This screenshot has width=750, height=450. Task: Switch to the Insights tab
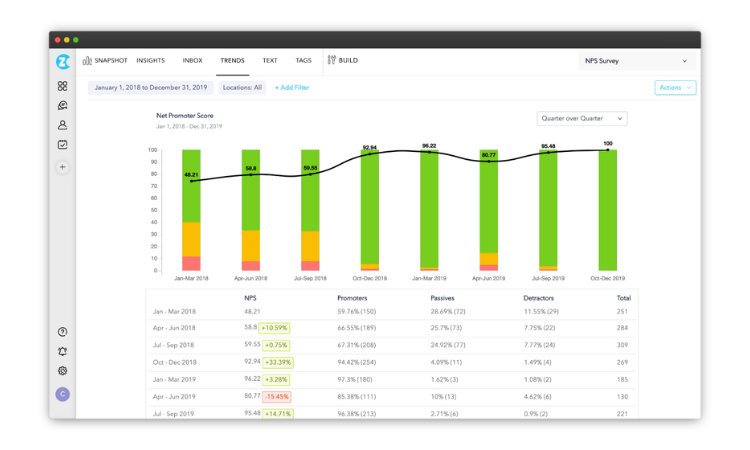point(151,61)
